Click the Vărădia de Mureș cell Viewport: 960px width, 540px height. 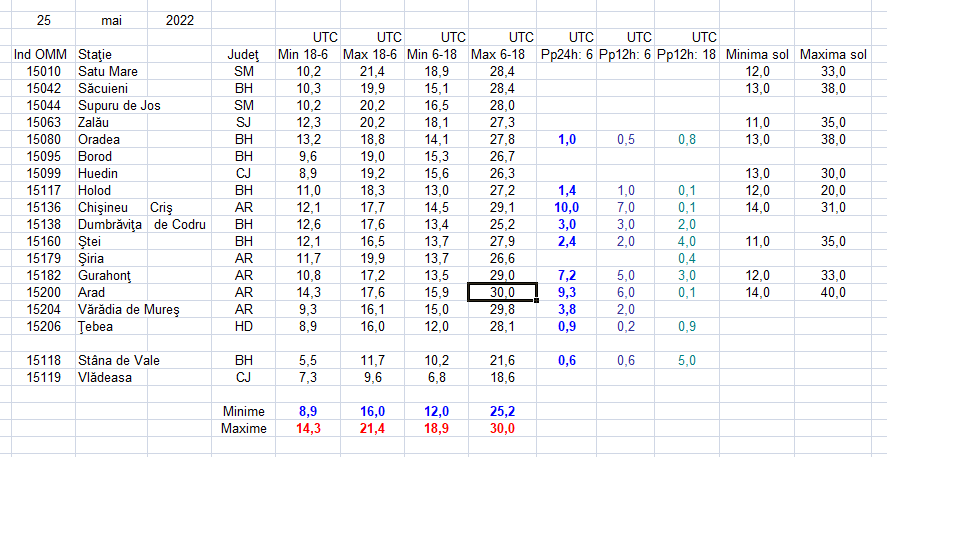click(129, 310)
